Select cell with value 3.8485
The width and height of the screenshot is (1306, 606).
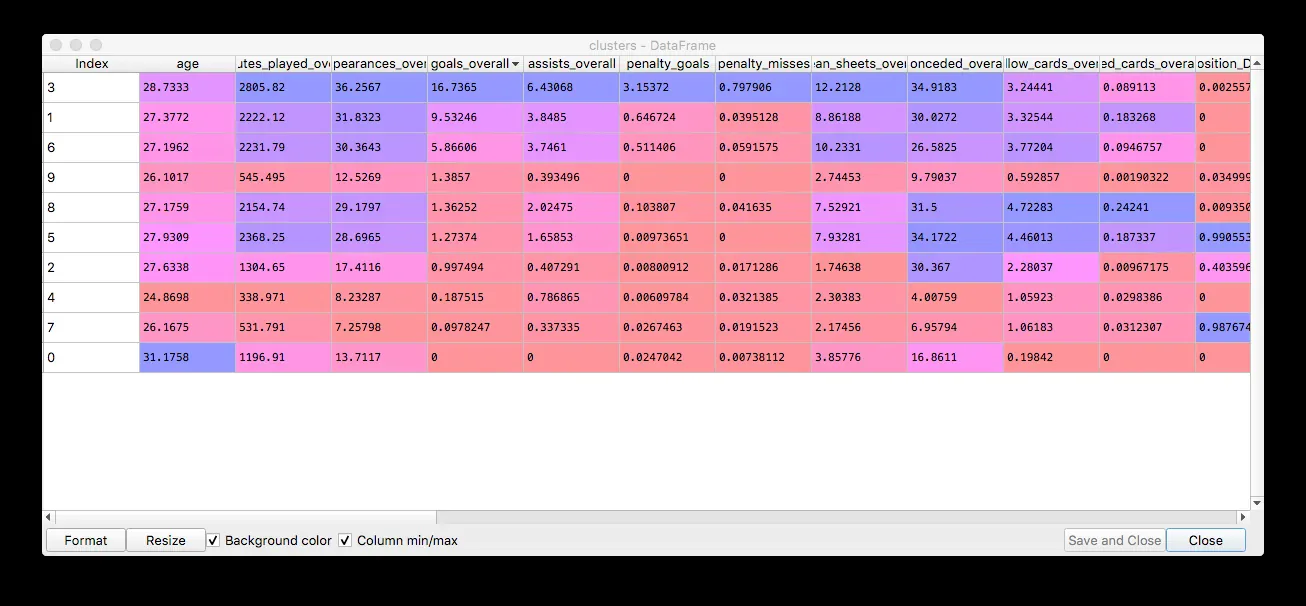click(571, 117)
